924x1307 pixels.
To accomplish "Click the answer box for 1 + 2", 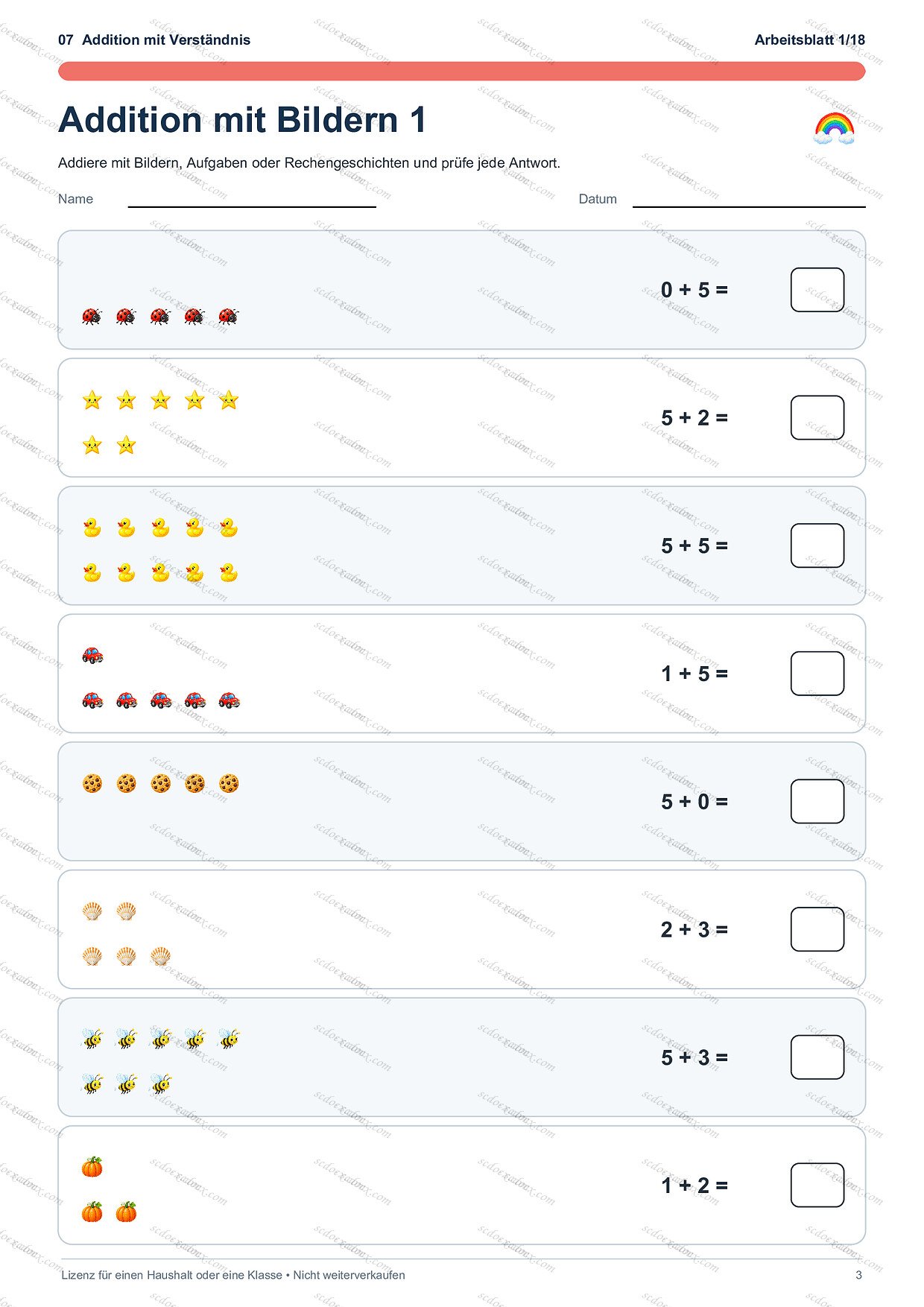I will tap(817, 1185).
